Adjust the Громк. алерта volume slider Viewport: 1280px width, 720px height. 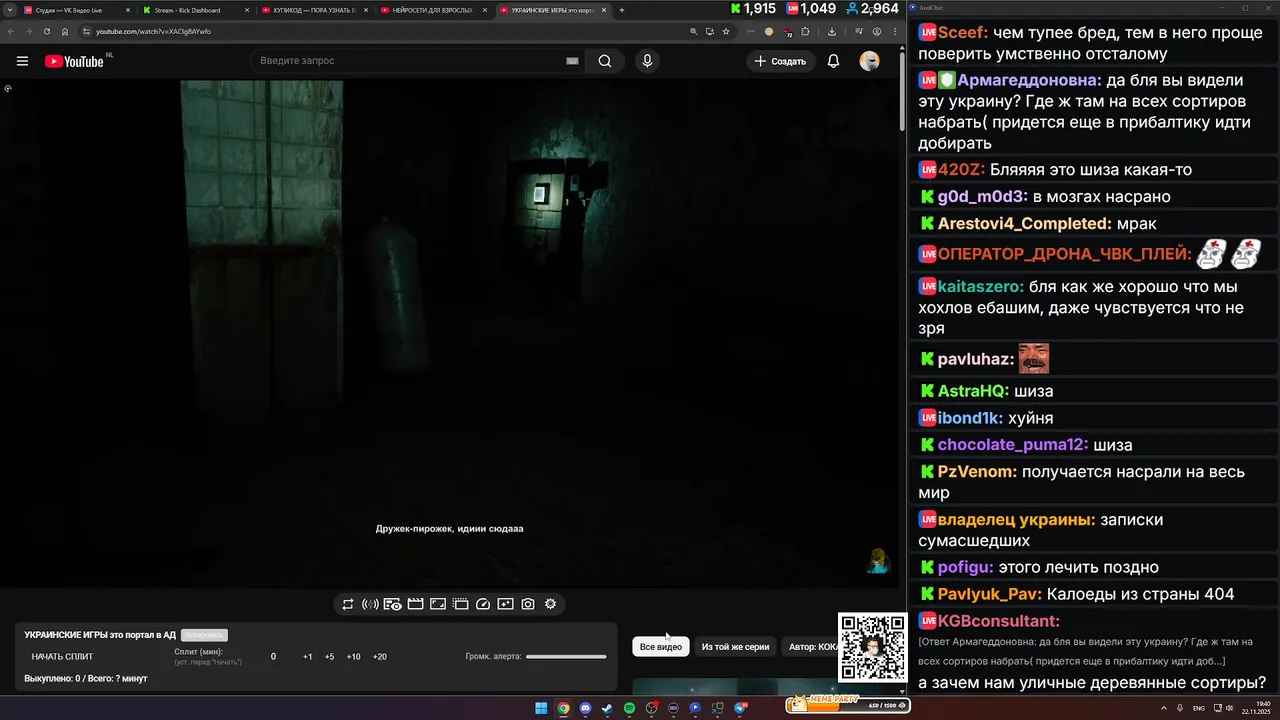coord(566,657)
